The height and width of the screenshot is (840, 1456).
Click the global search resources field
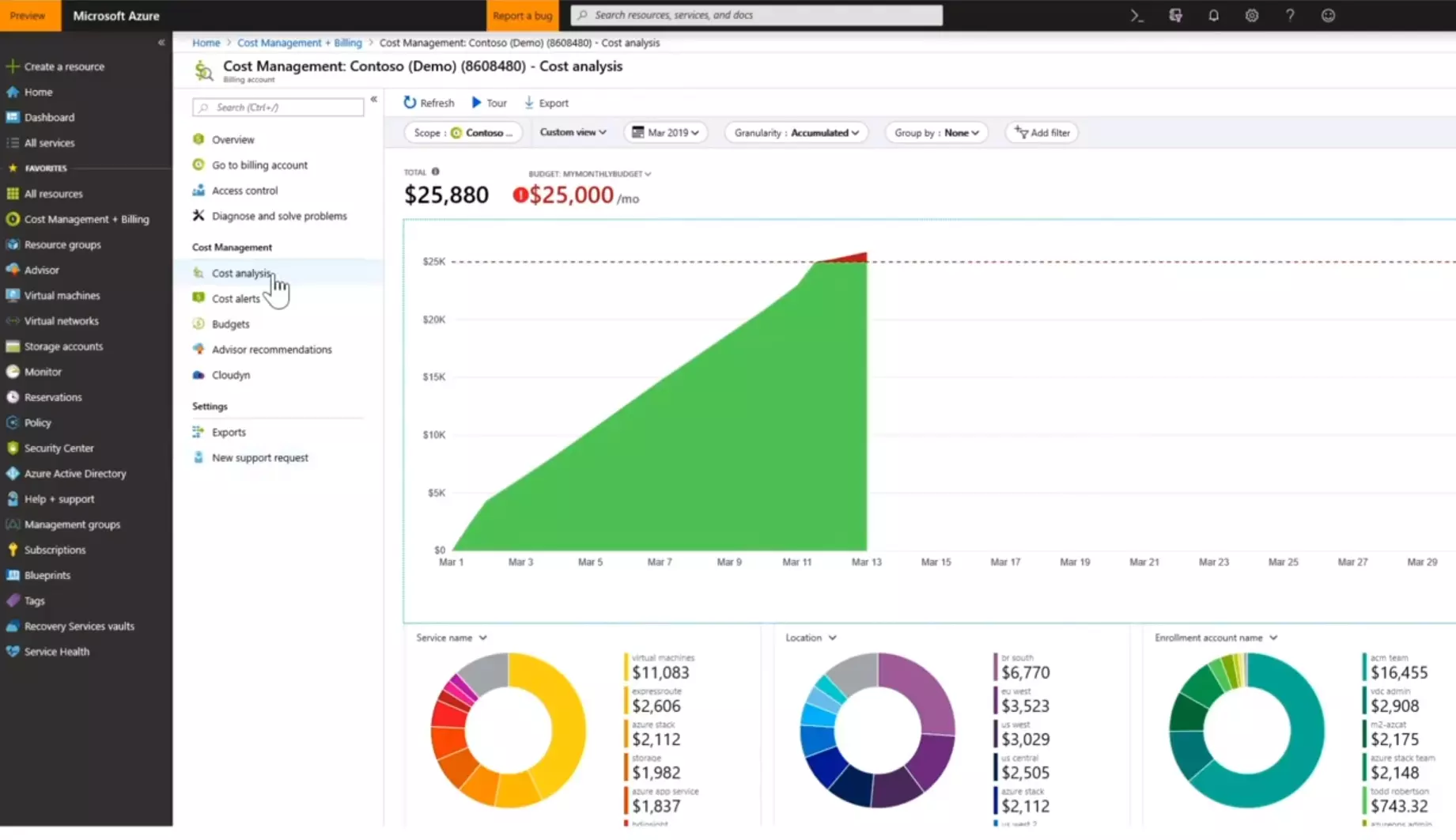(x=757, y=15)
